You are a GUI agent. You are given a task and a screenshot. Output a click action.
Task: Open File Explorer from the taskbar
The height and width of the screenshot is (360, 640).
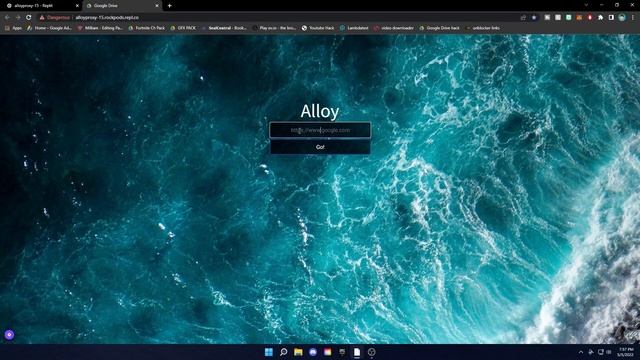tap(298, 352)
